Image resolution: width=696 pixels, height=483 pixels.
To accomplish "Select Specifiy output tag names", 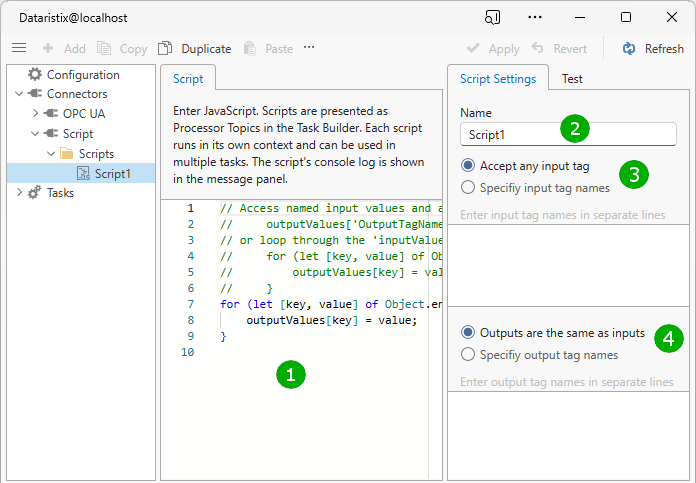I will coord(468,354).
